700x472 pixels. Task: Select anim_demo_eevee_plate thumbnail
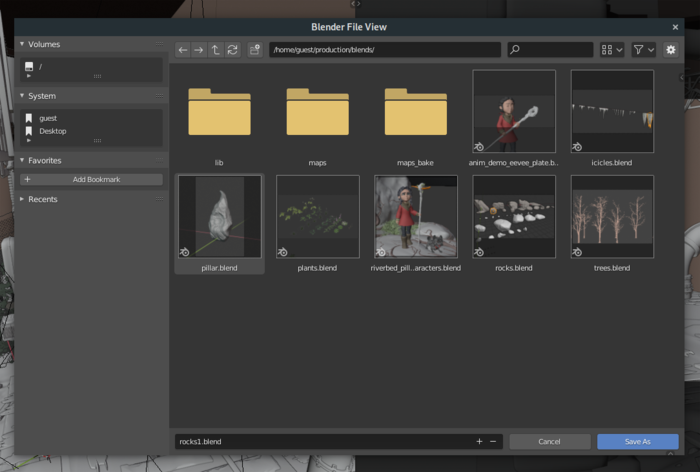point(514,111)
